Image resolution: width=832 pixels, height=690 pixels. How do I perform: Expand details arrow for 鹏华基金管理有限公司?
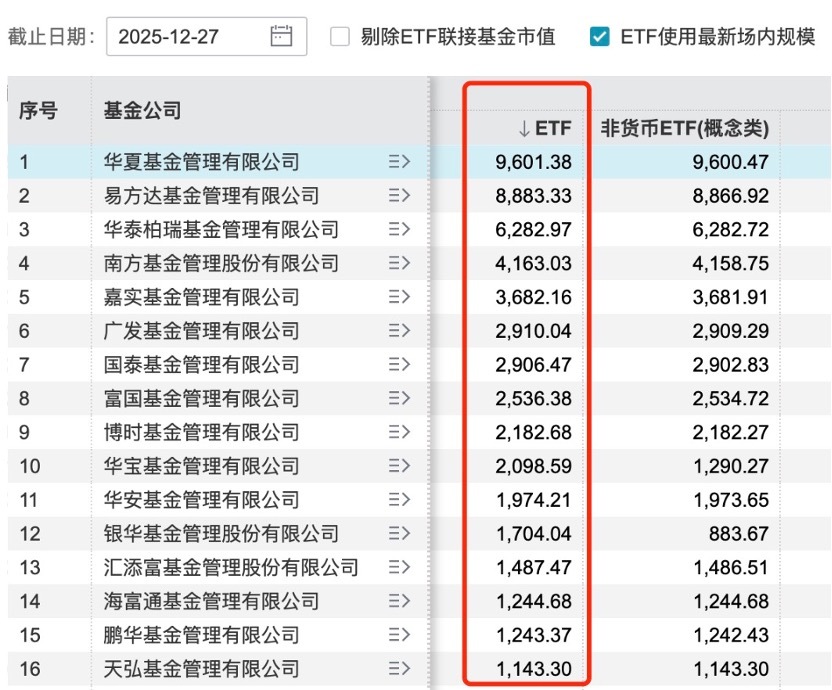coord(399,634)
